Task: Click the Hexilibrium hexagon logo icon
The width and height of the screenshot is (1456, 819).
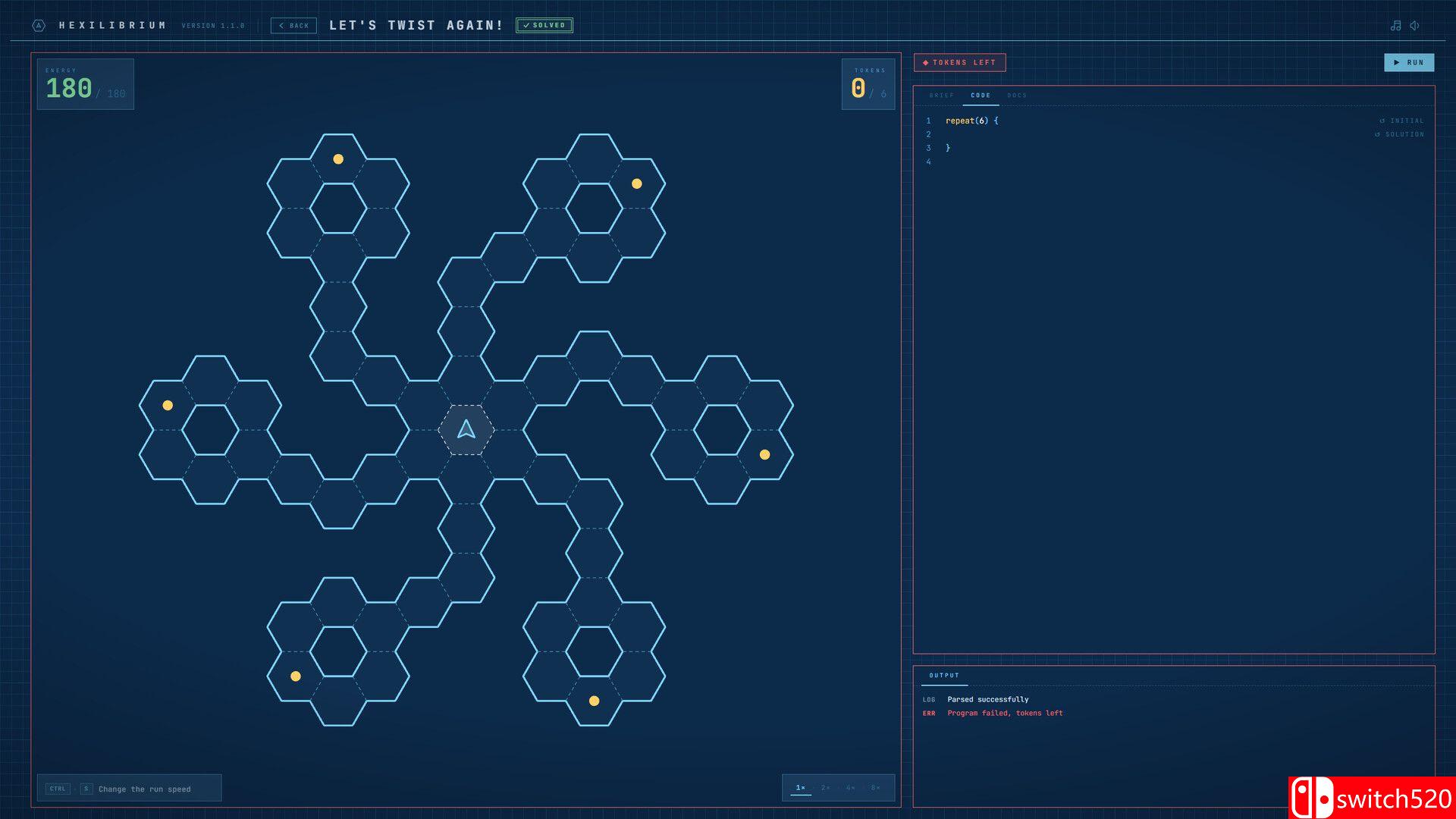Action: tap(39, 26)
